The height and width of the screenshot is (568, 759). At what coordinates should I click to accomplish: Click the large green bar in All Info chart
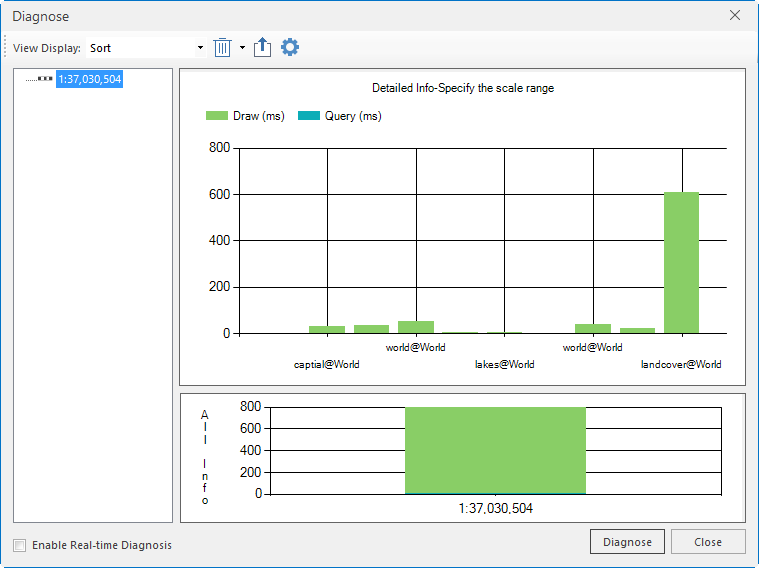coord(495,450)
